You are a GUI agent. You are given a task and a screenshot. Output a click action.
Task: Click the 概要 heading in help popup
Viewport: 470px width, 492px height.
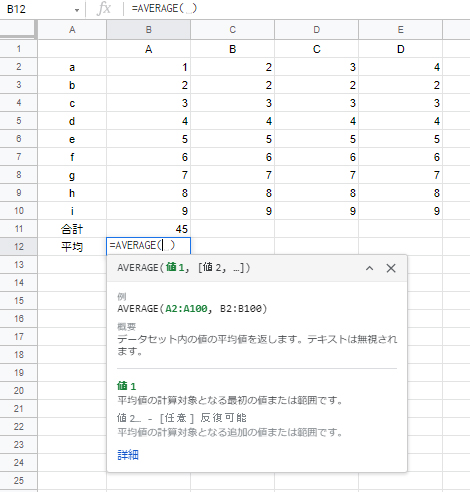pos(127,327)
